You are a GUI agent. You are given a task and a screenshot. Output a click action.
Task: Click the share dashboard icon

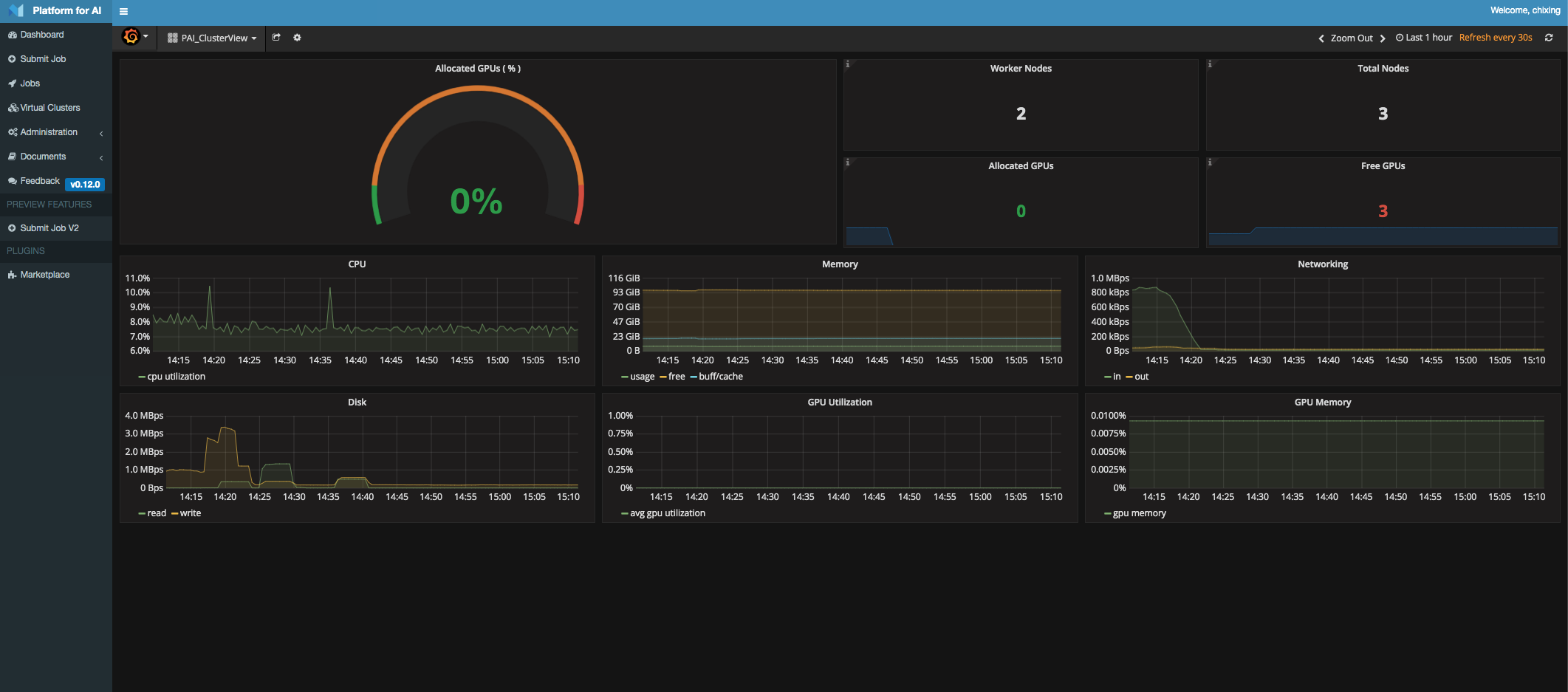click(276, 38)
